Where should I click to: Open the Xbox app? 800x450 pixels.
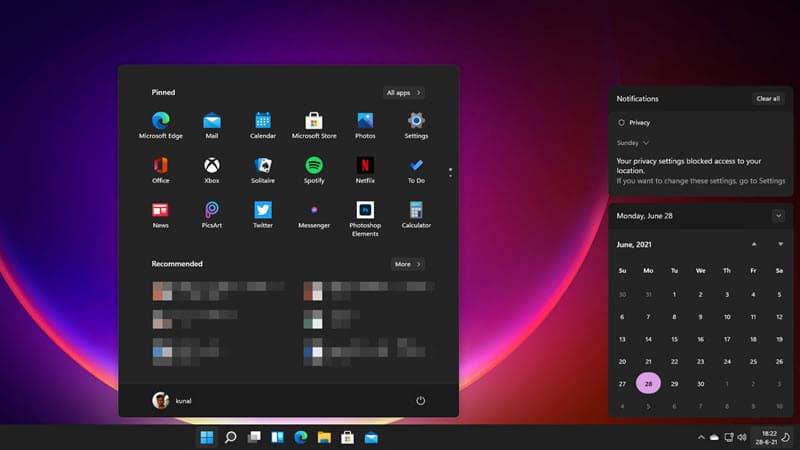point(212,170)
